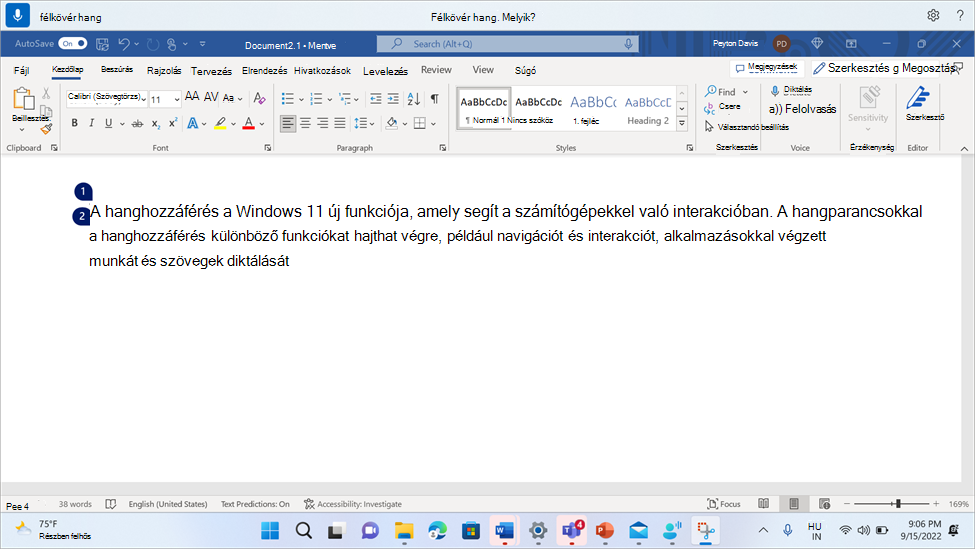Select the Levelezés tab

(x=386, y=71)
